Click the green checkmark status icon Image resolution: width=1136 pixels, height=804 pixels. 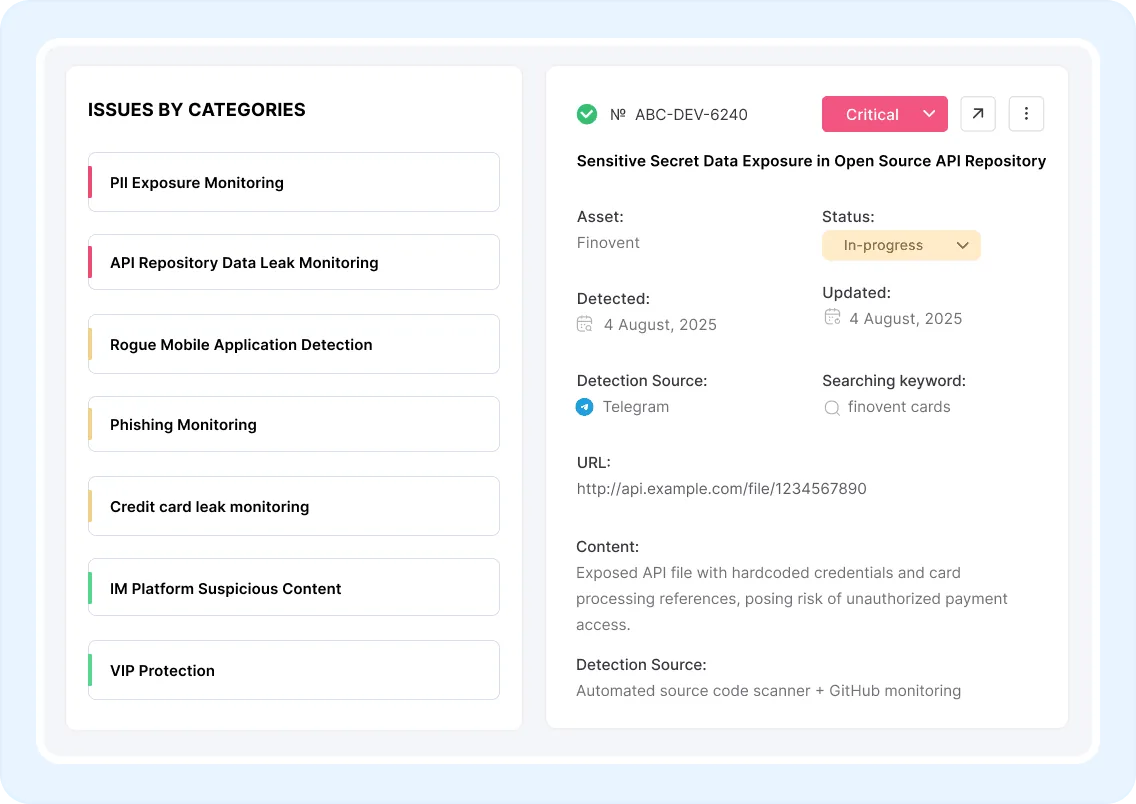pos(587,115)
